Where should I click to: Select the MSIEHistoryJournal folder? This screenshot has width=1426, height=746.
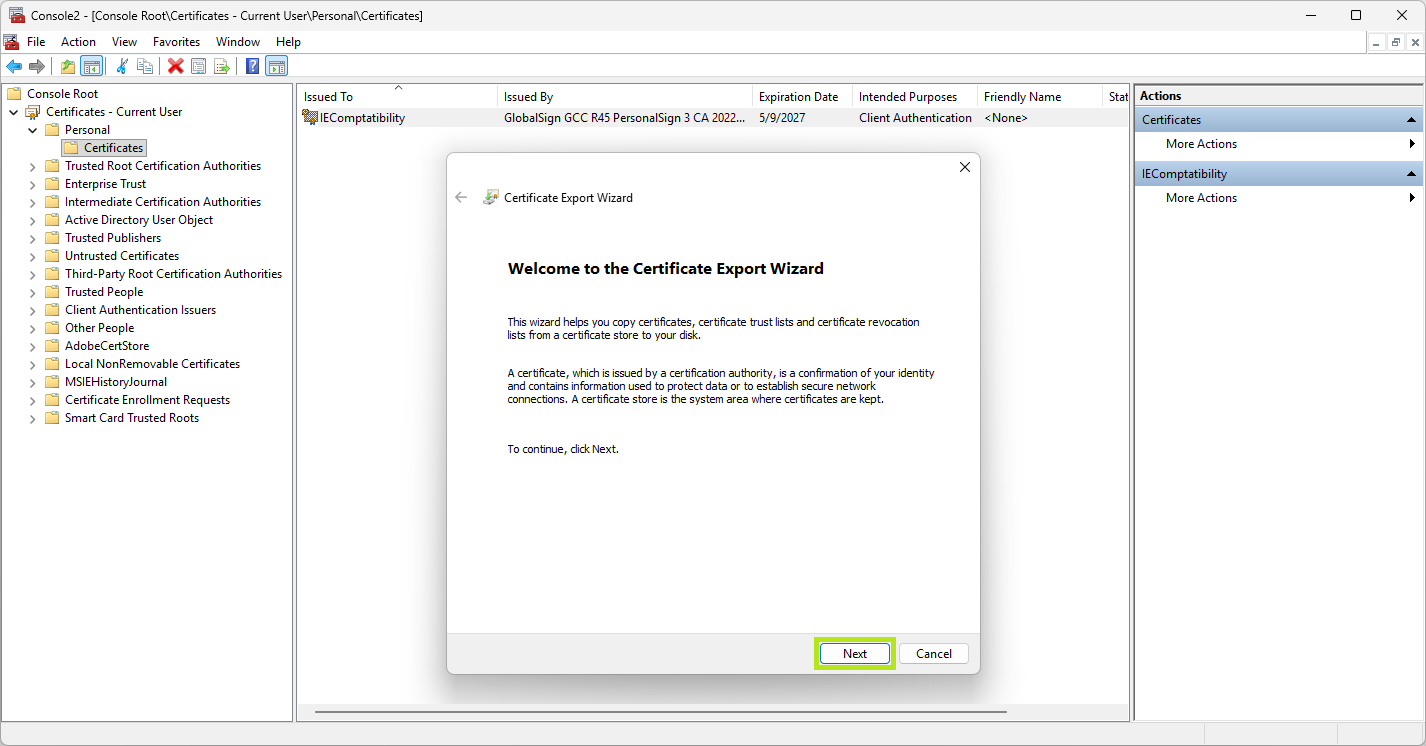[116, 382]
